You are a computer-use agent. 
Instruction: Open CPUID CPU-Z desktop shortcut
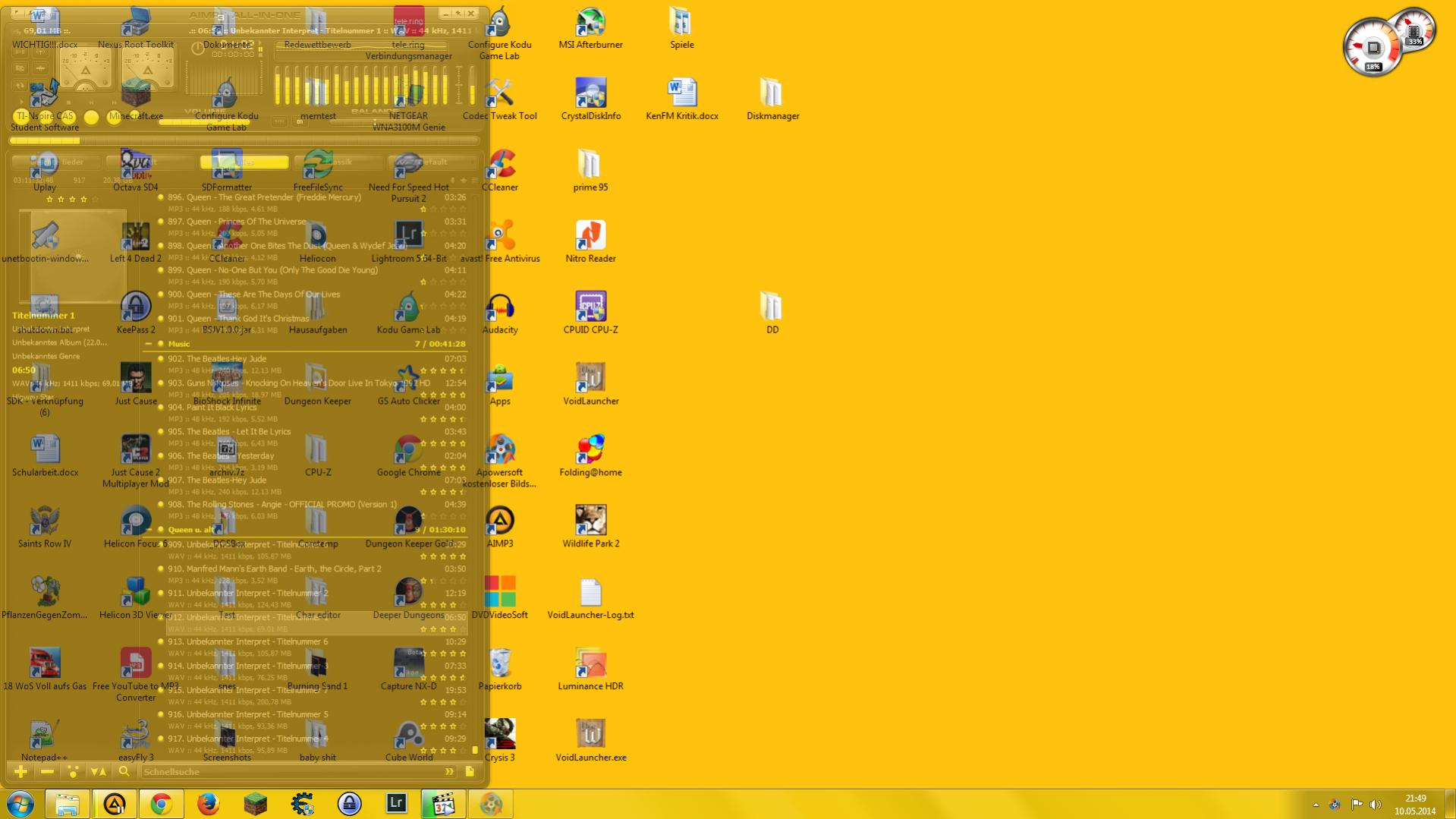[x=590, y=314]
